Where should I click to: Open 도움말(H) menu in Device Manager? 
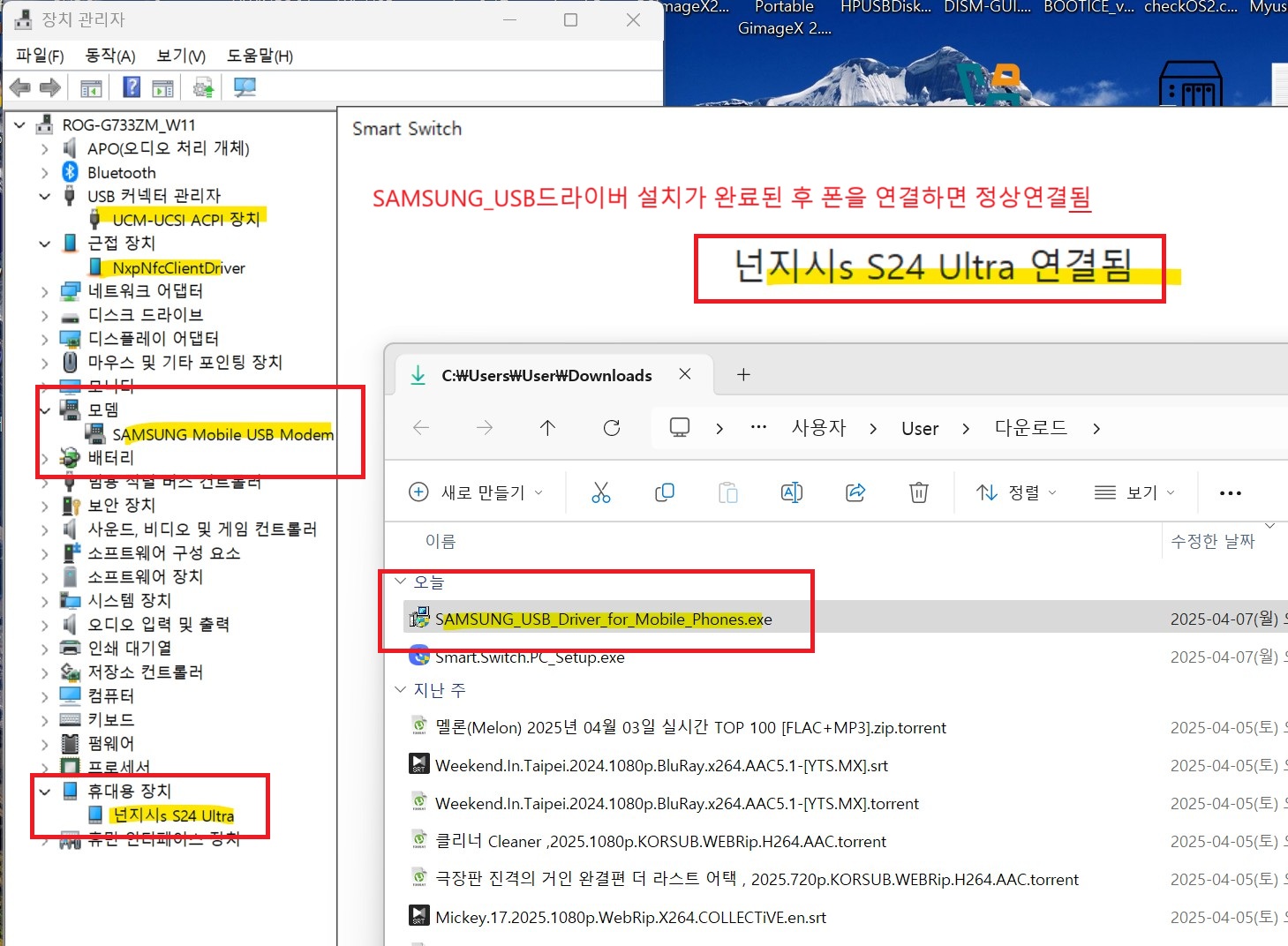click(260, 56)
